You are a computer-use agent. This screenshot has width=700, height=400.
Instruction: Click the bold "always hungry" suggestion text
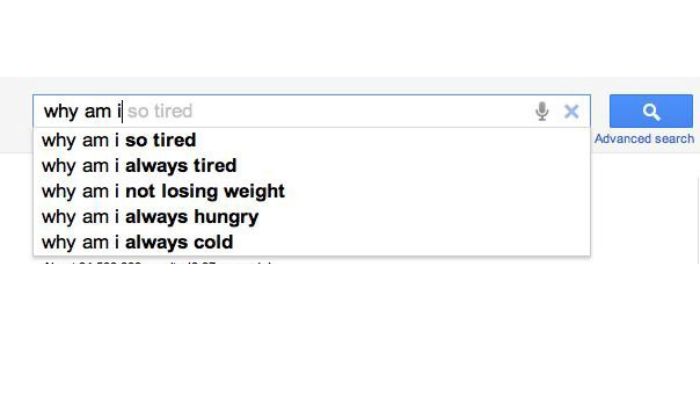192,216
